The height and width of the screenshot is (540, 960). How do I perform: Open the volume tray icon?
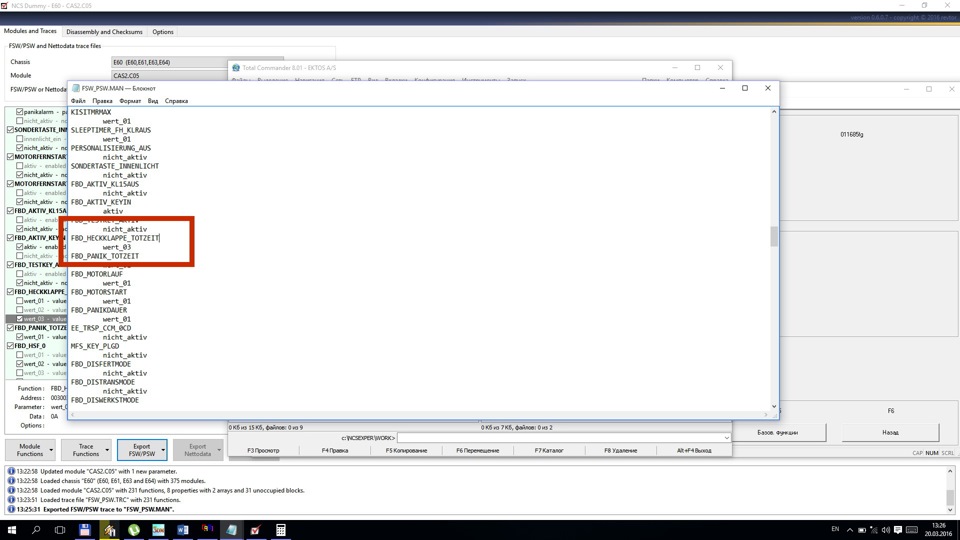pyautogui.click(x=885, y=530)
